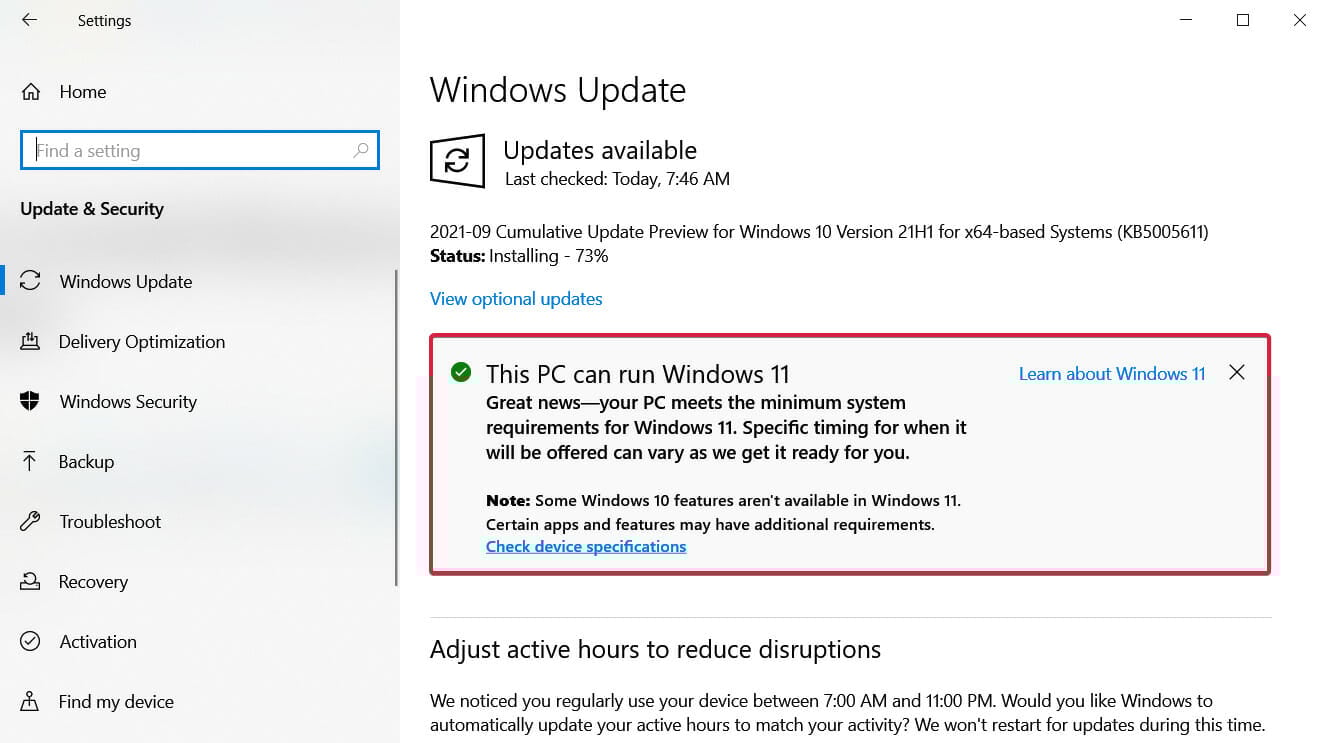The width and height of the screenshot is (1329, 743).
Task: Click the sidebar vertical scrollbar
Action: pos(397,430)
